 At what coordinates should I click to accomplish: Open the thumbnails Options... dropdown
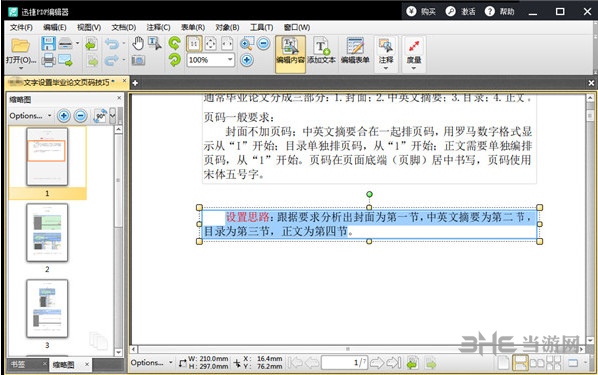point(30,116)
